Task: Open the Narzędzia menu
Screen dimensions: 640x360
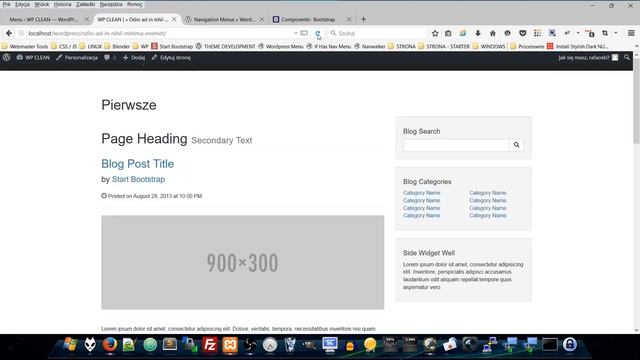Action: tap(111, 4)
